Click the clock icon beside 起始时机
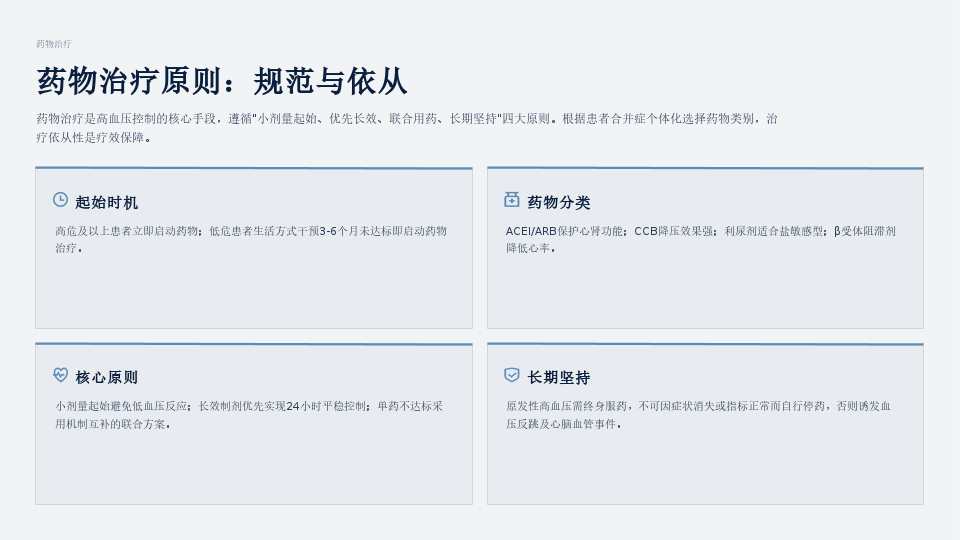960x540 pixels. coord(61,200)
